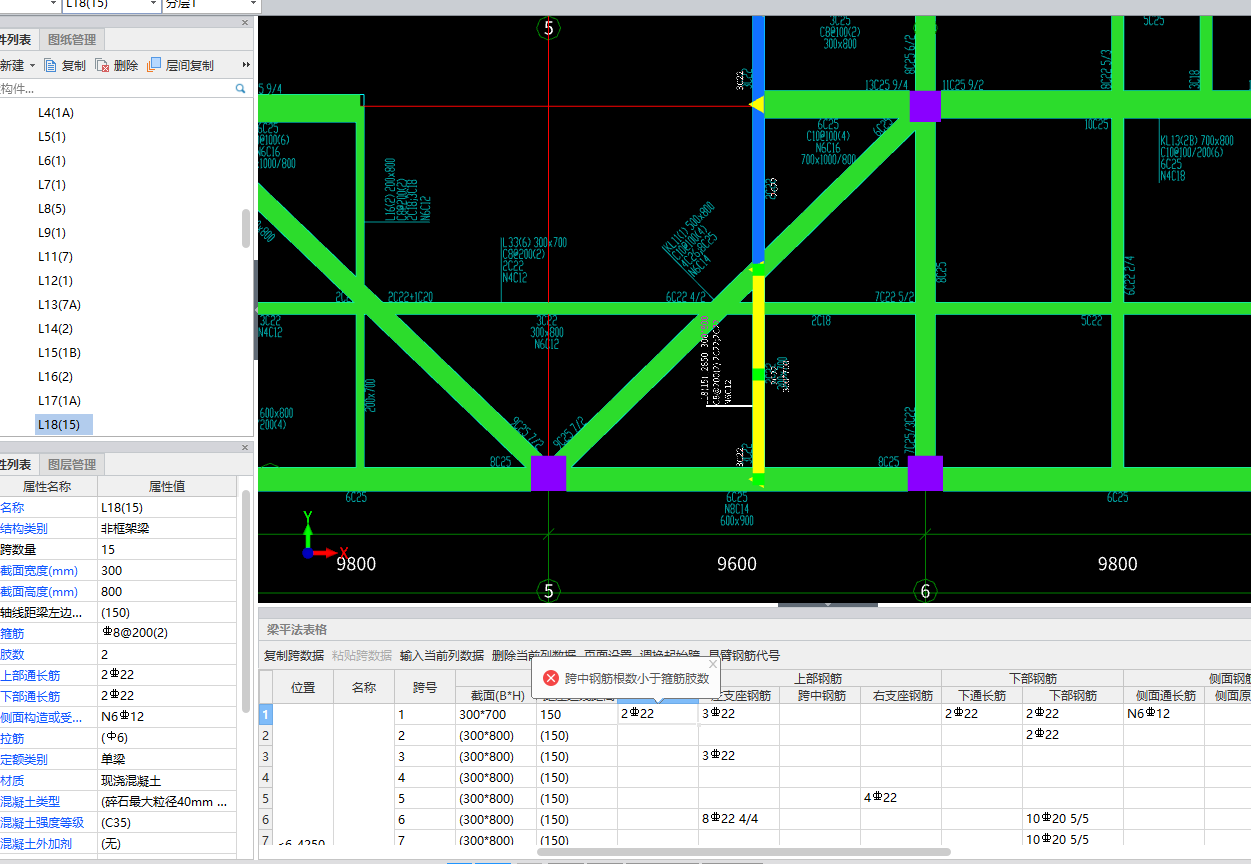
Task: Click the 删除 delete icon in component toolbar
Action: tap(102, 65)
